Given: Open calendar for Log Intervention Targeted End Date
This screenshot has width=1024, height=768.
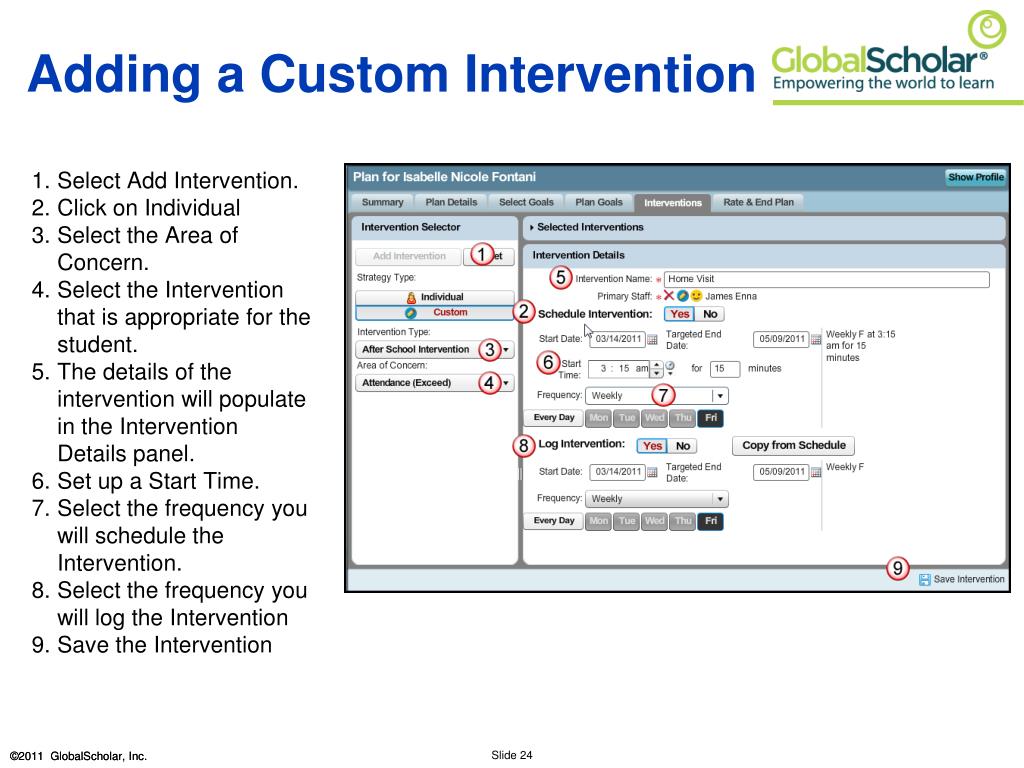Looking at the screenshot, I should pos(816,472).
